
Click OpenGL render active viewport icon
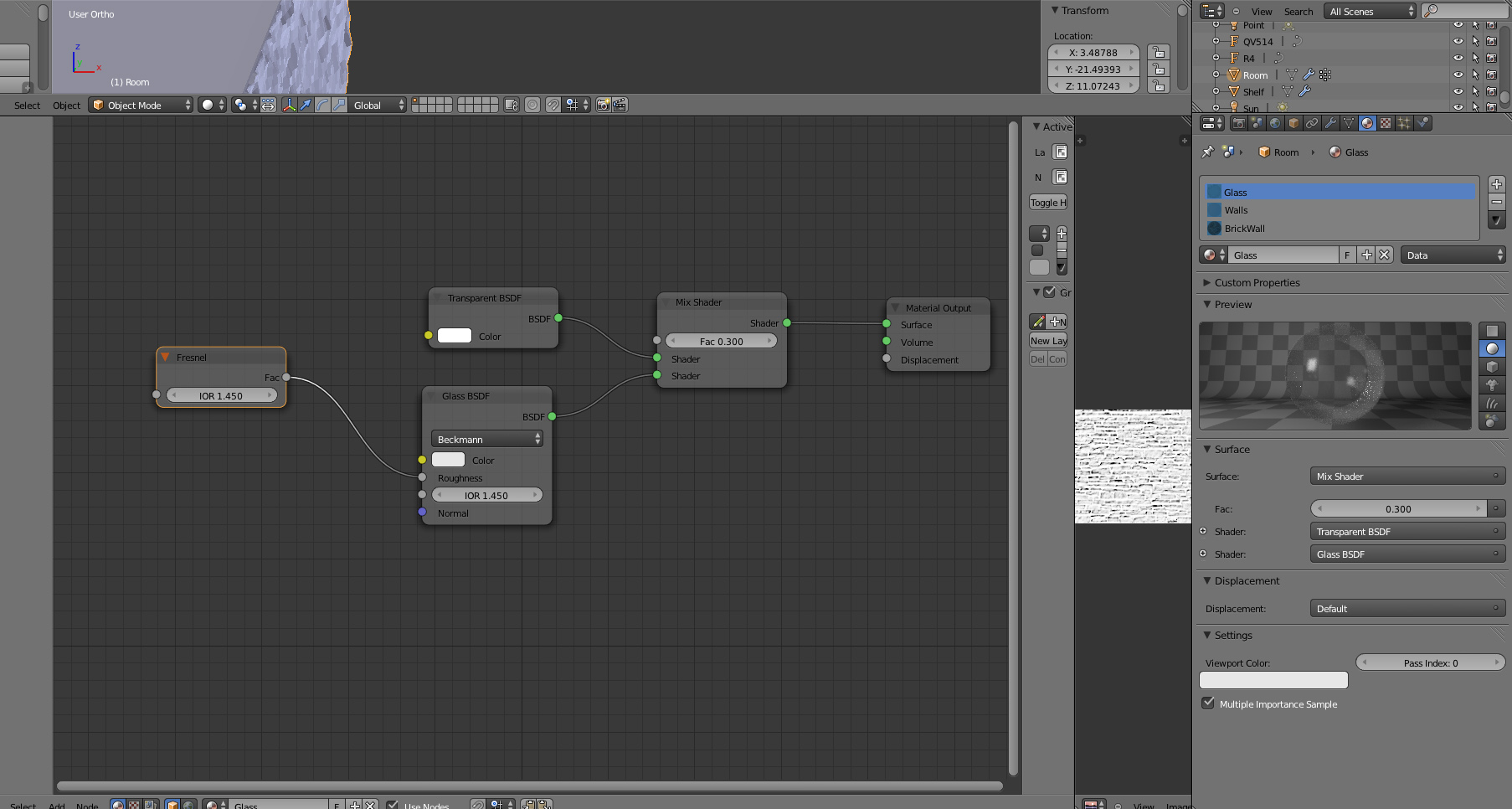pyautogui.click(x=603, y=105)
